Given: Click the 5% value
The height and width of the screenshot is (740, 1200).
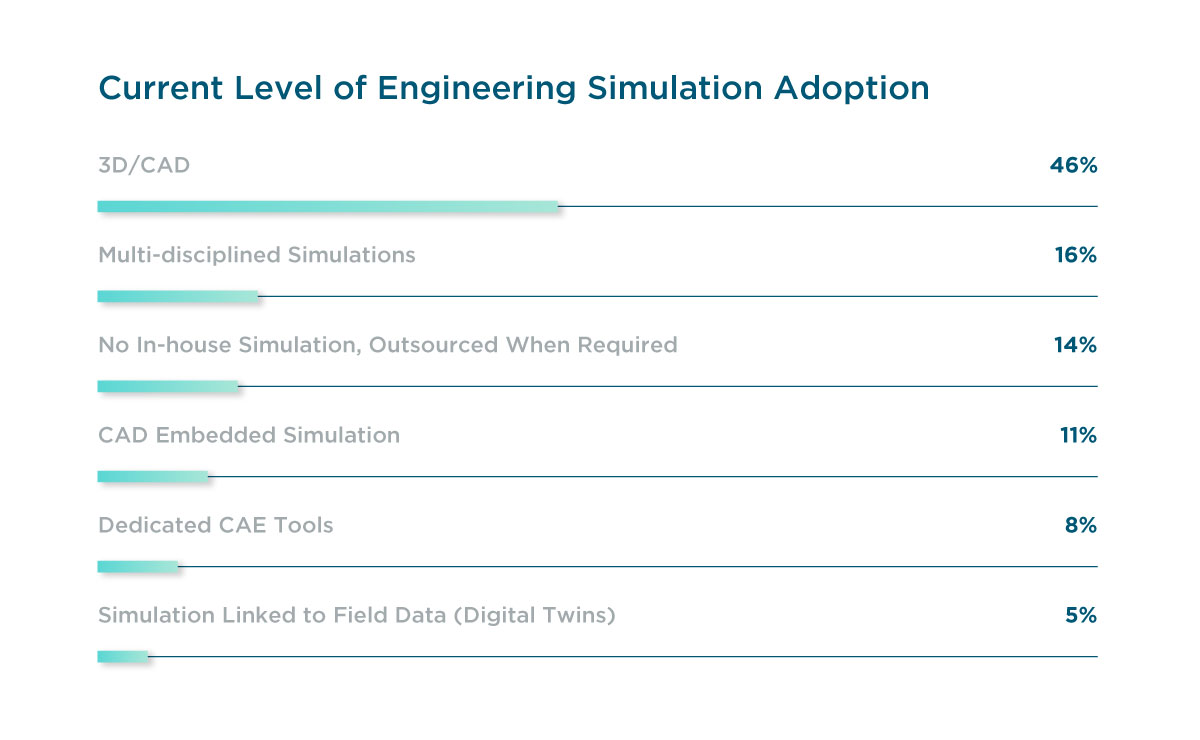Looking at the screenshot, I should tap(1080, 615).
